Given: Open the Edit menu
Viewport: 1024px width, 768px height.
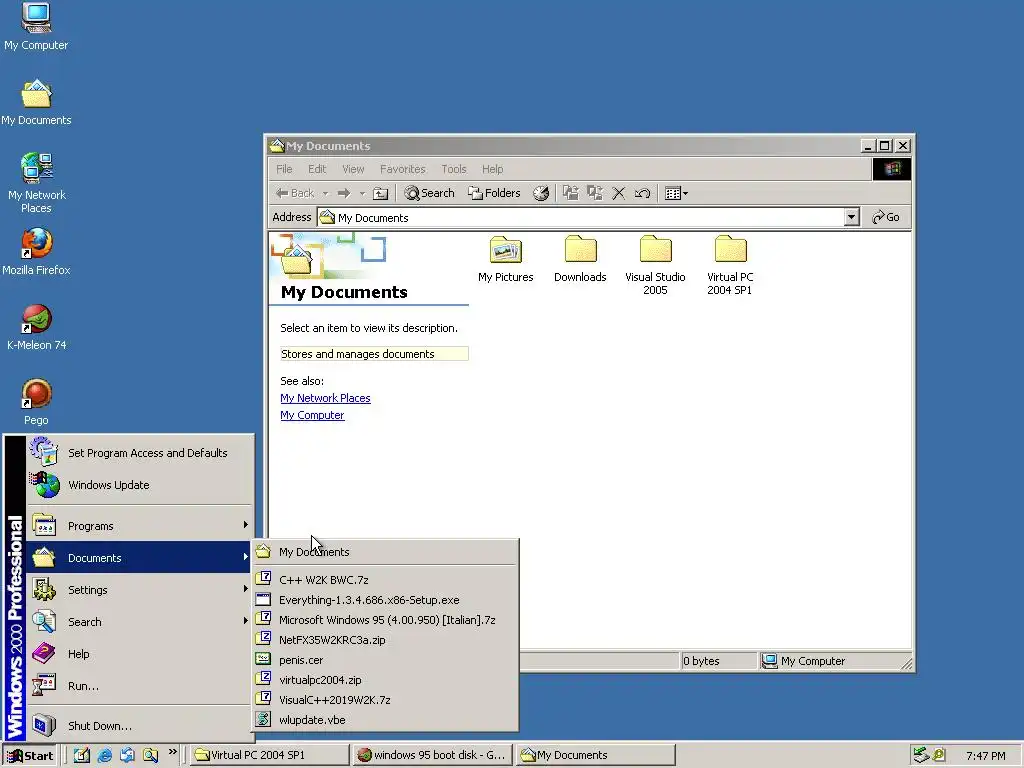Looking at the screenshot, I should (317, 169).
